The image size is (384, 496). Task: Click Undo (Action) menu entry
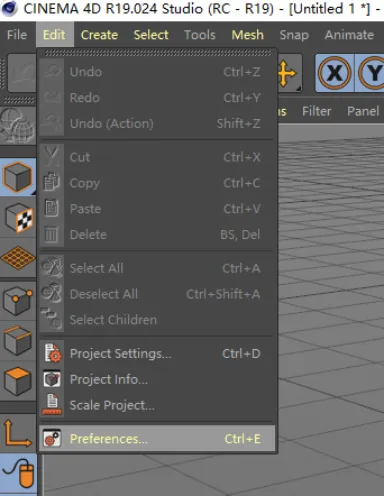tap(157, 123)
